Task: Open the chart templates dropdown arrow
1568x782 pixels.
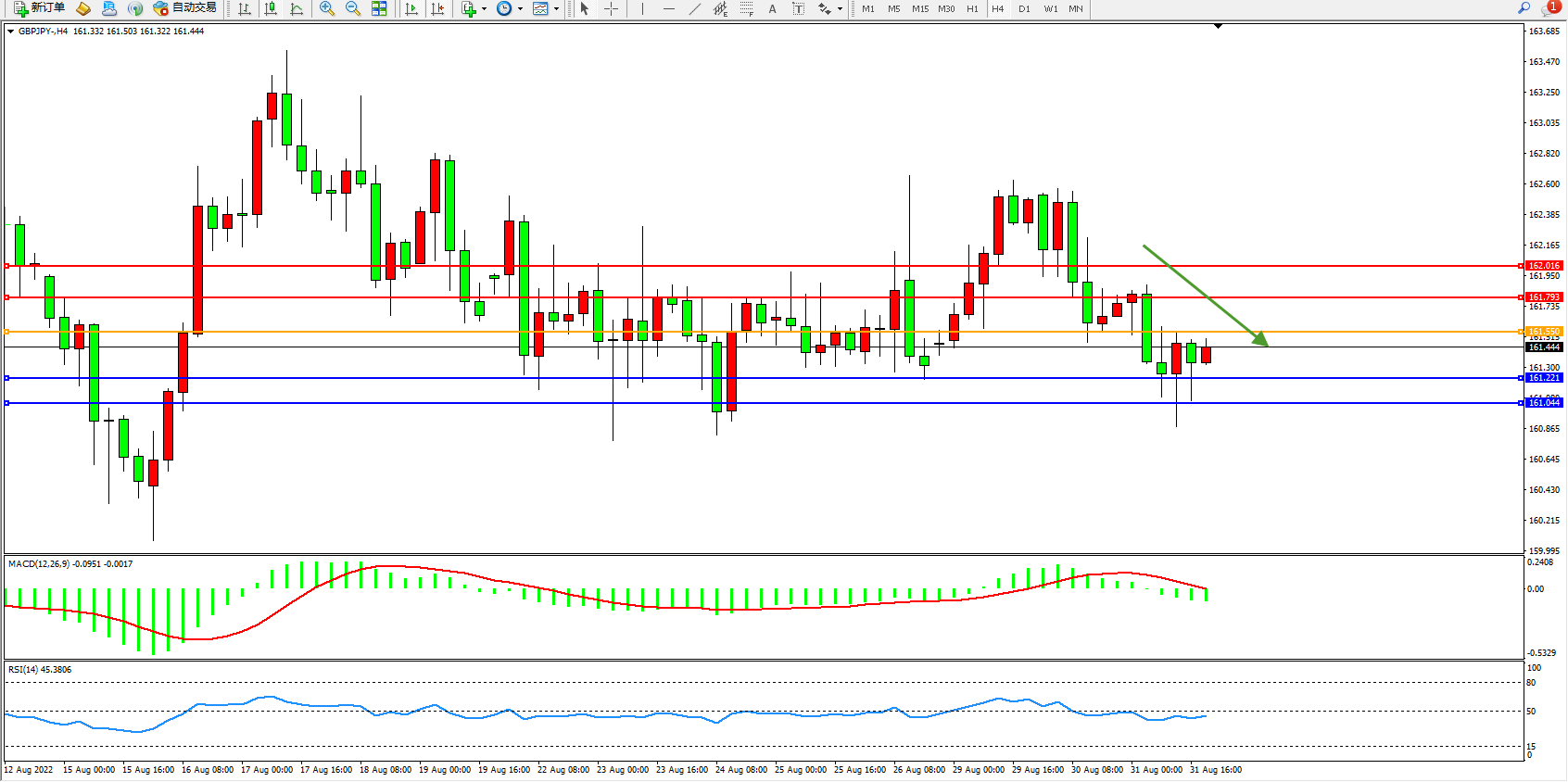Action: tap(556, 9)
